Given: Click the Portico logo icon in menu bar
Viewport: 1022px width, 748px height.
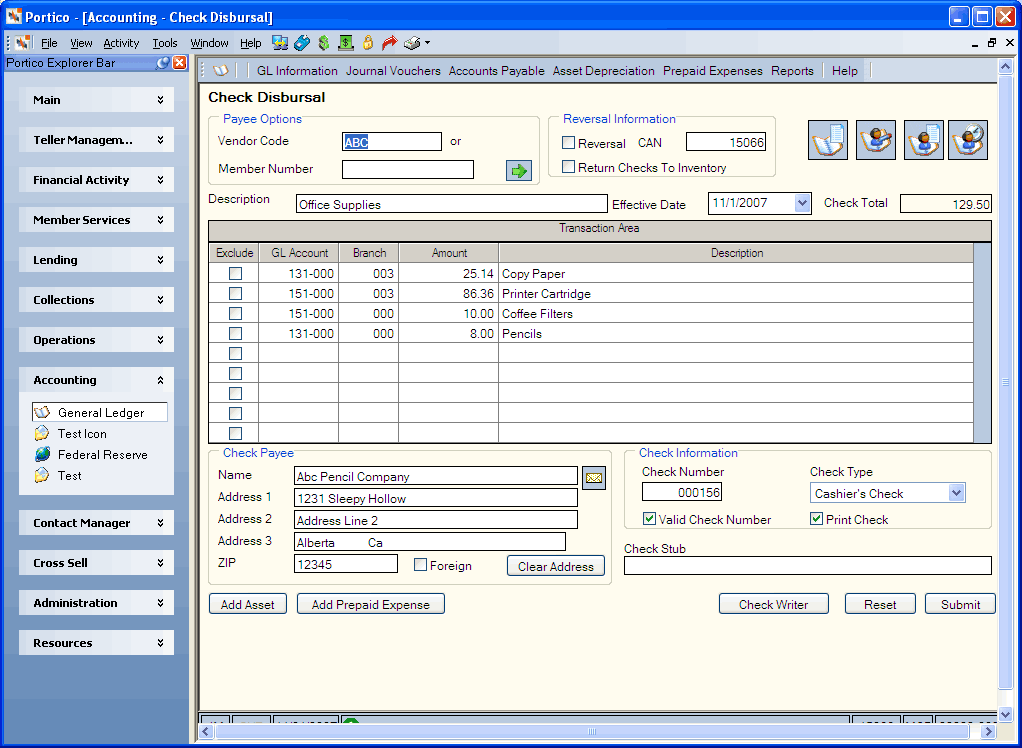Looking at the screenshot, I should coord(23,43).
